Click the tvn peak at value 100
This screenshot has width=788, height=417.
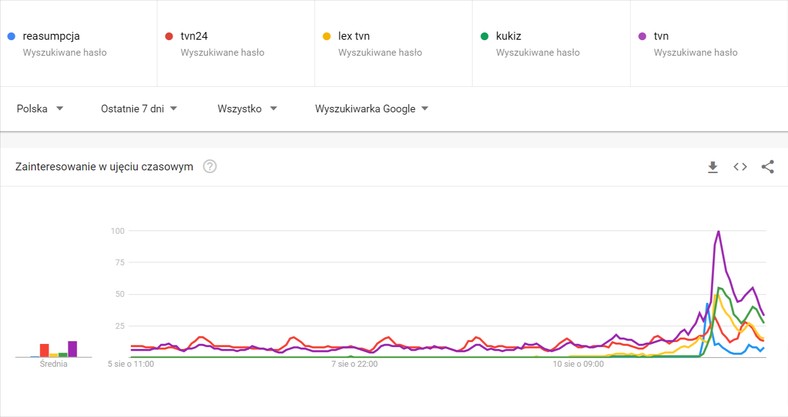click(x=719, y=232)
